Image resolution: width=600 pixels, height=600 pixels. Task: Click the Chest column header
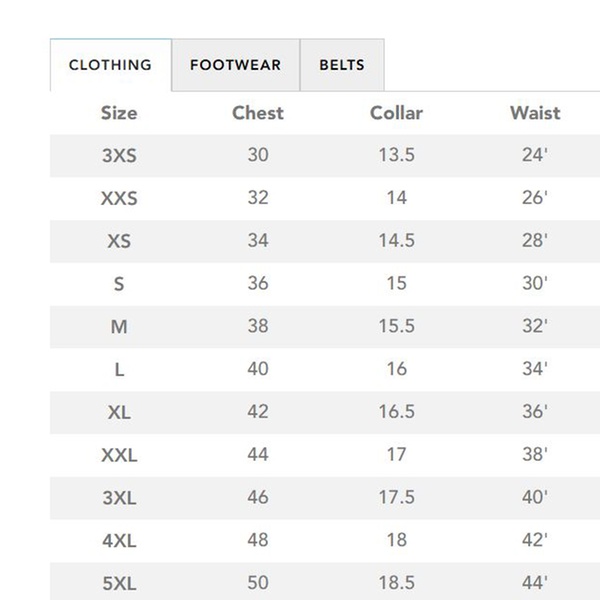point(258,113)
